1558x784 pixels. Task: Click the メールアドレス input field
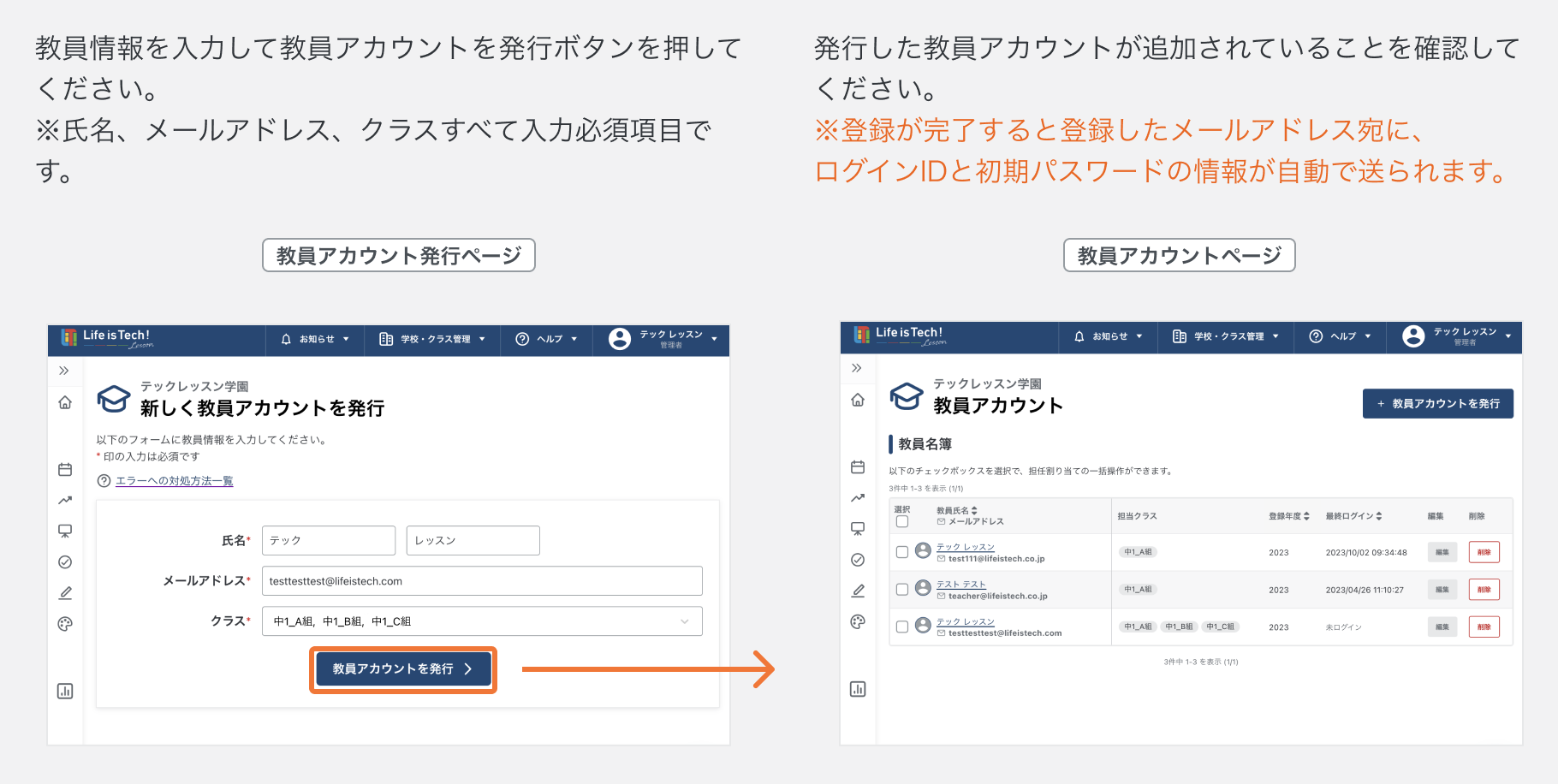481,580
